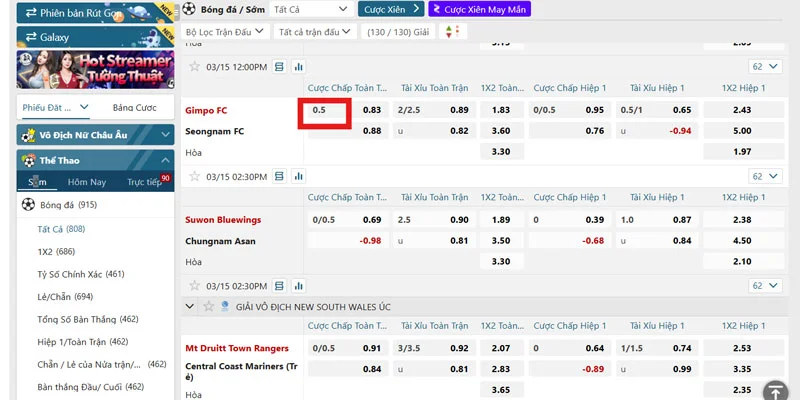The height and width of the screenshot is (400, 800).
Task: Open list icon below Chungnam Asan match
Action: (279, 286)
